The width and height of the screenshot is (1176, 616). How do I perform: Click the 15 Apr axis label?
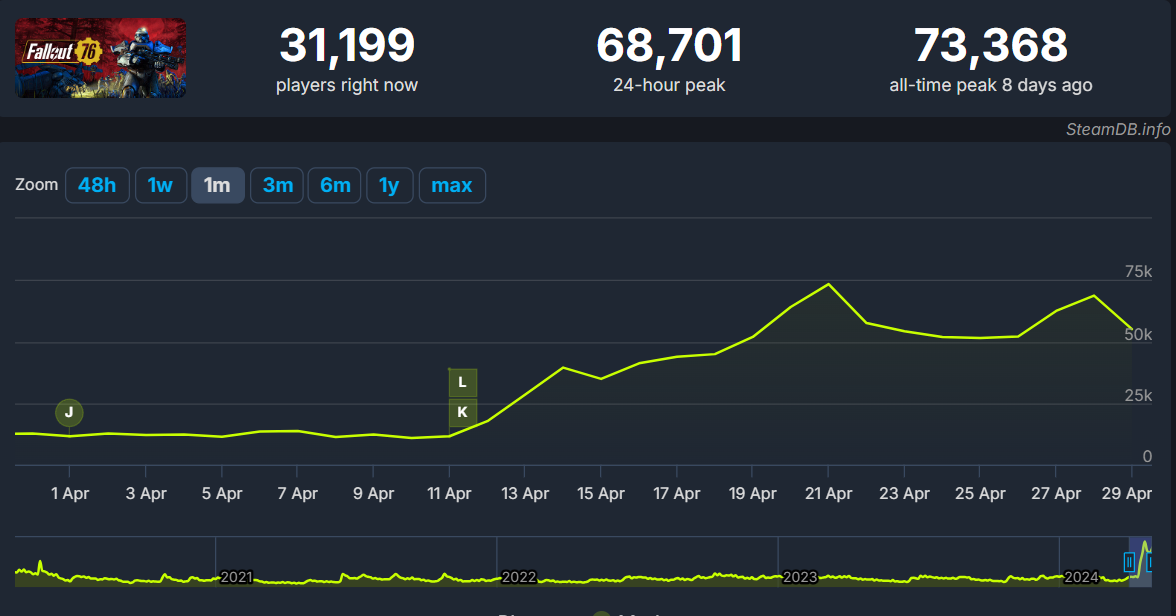click(601, 494)
